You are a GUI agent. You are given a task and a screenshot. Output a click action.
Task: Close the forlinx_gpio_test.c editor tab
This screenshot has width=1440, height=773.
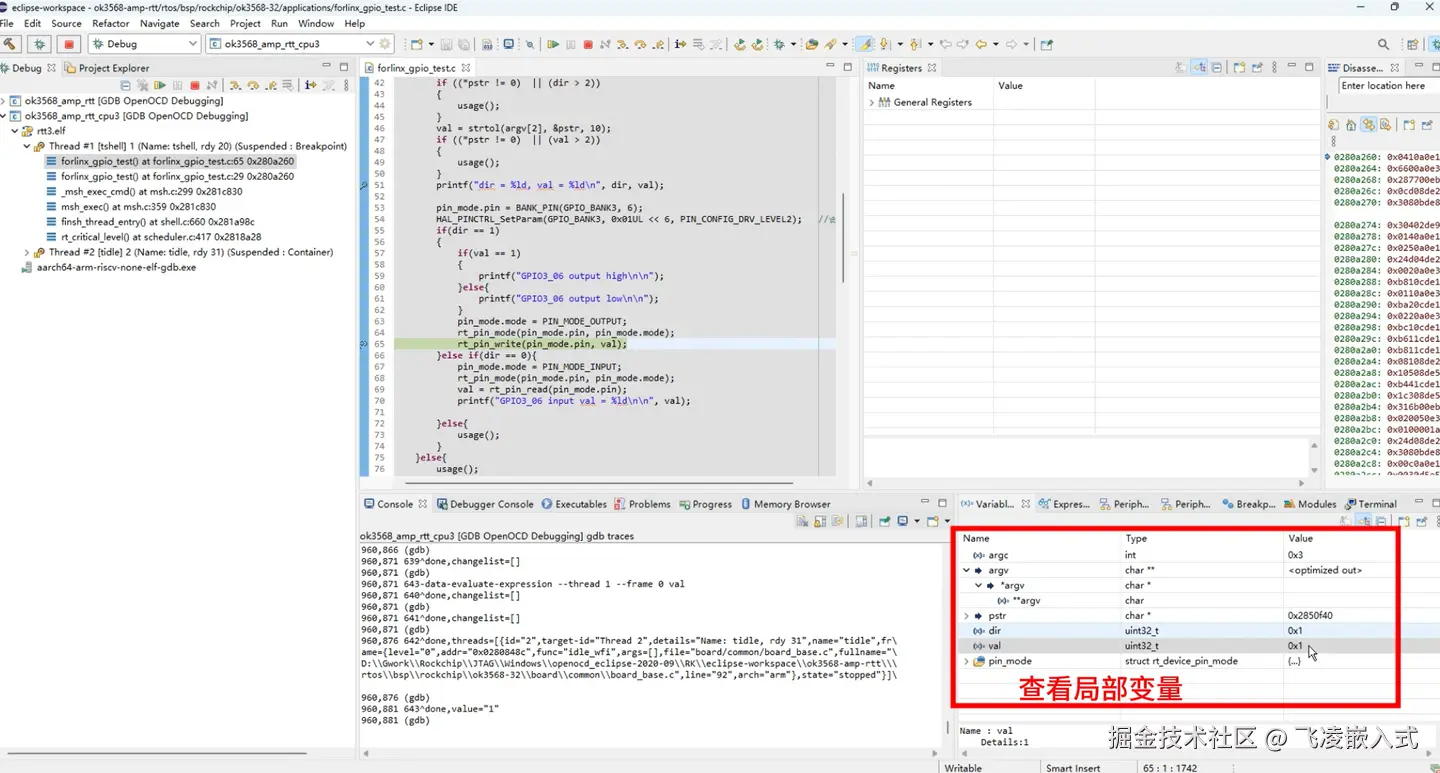coord(465,68)
